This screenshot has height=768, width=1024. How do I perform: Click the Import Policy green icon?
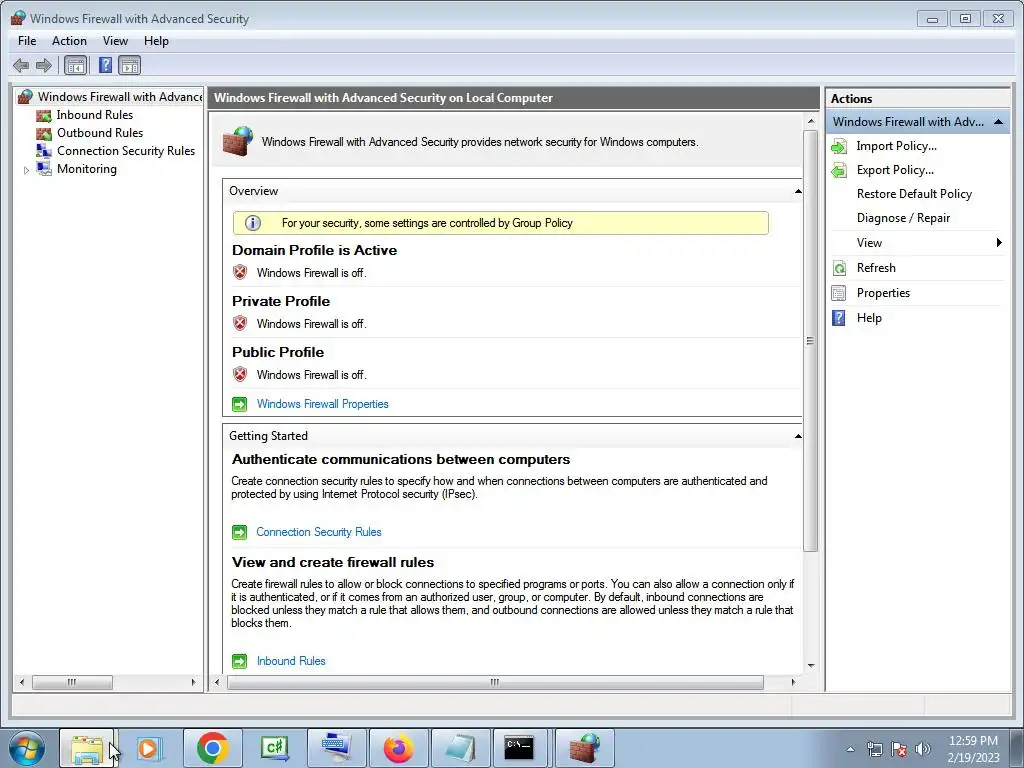point(839,146)
